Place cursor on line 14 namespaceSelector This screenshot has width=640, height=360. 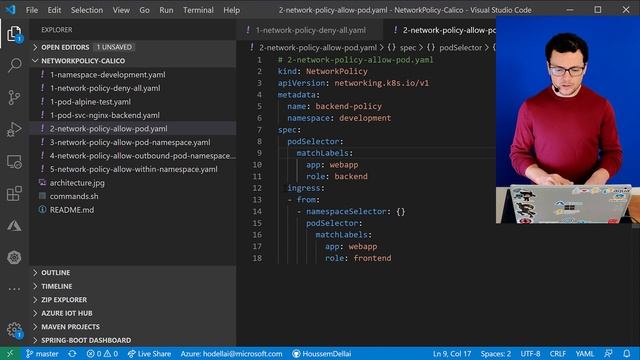click(x=346, y=211)
